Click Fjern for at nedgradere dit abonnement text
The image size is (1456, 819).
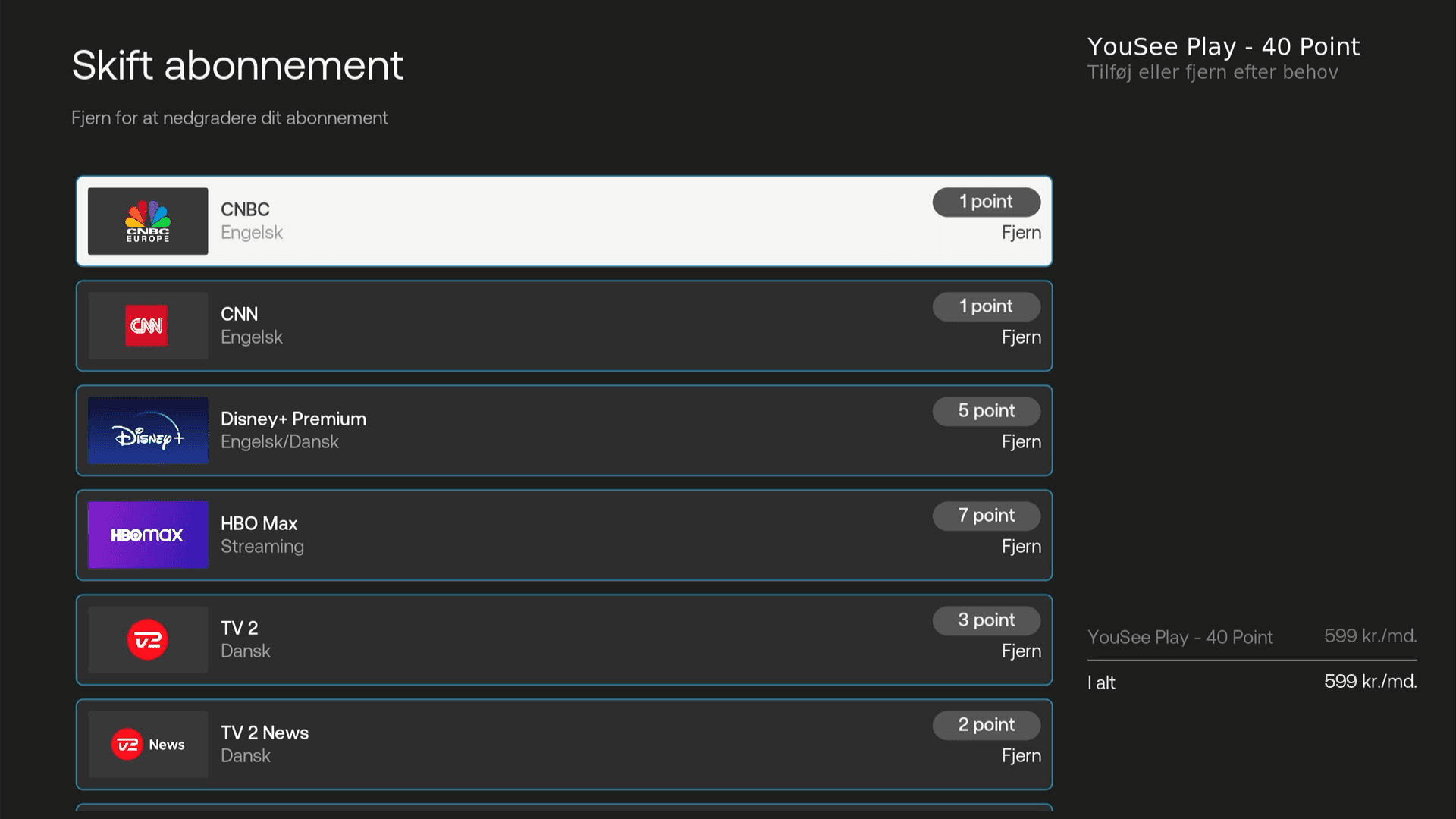click(229, 118)
